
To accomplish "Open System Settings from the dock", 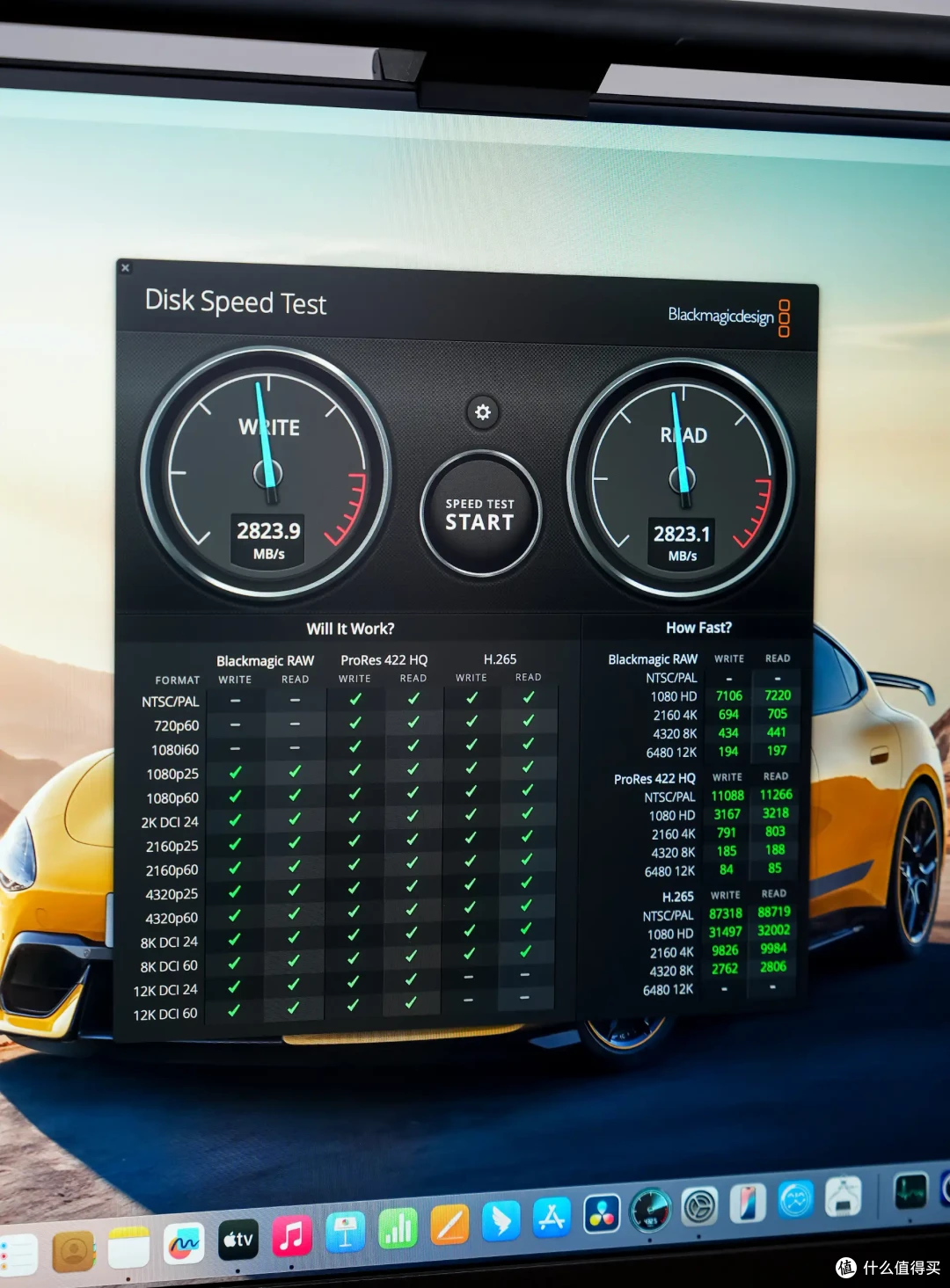I will (700, 1206).
